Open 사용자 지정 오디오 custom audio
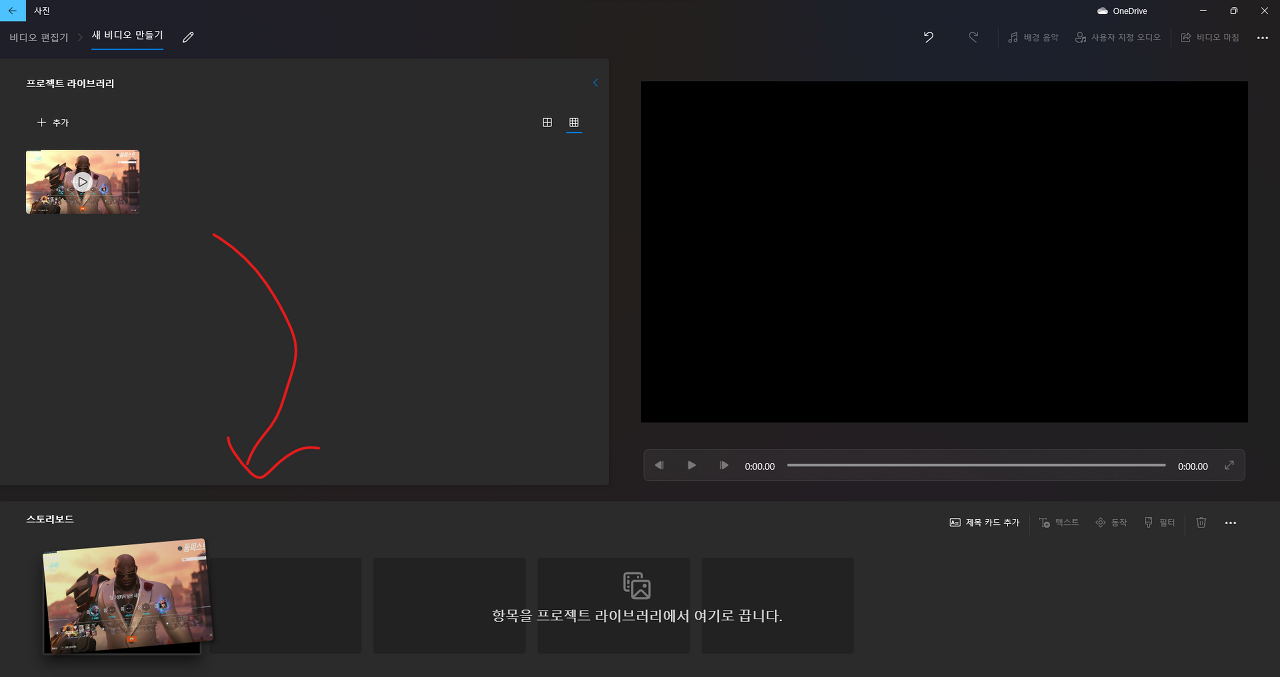Screen dimensions: 1280x677 tap(1118, 37)
